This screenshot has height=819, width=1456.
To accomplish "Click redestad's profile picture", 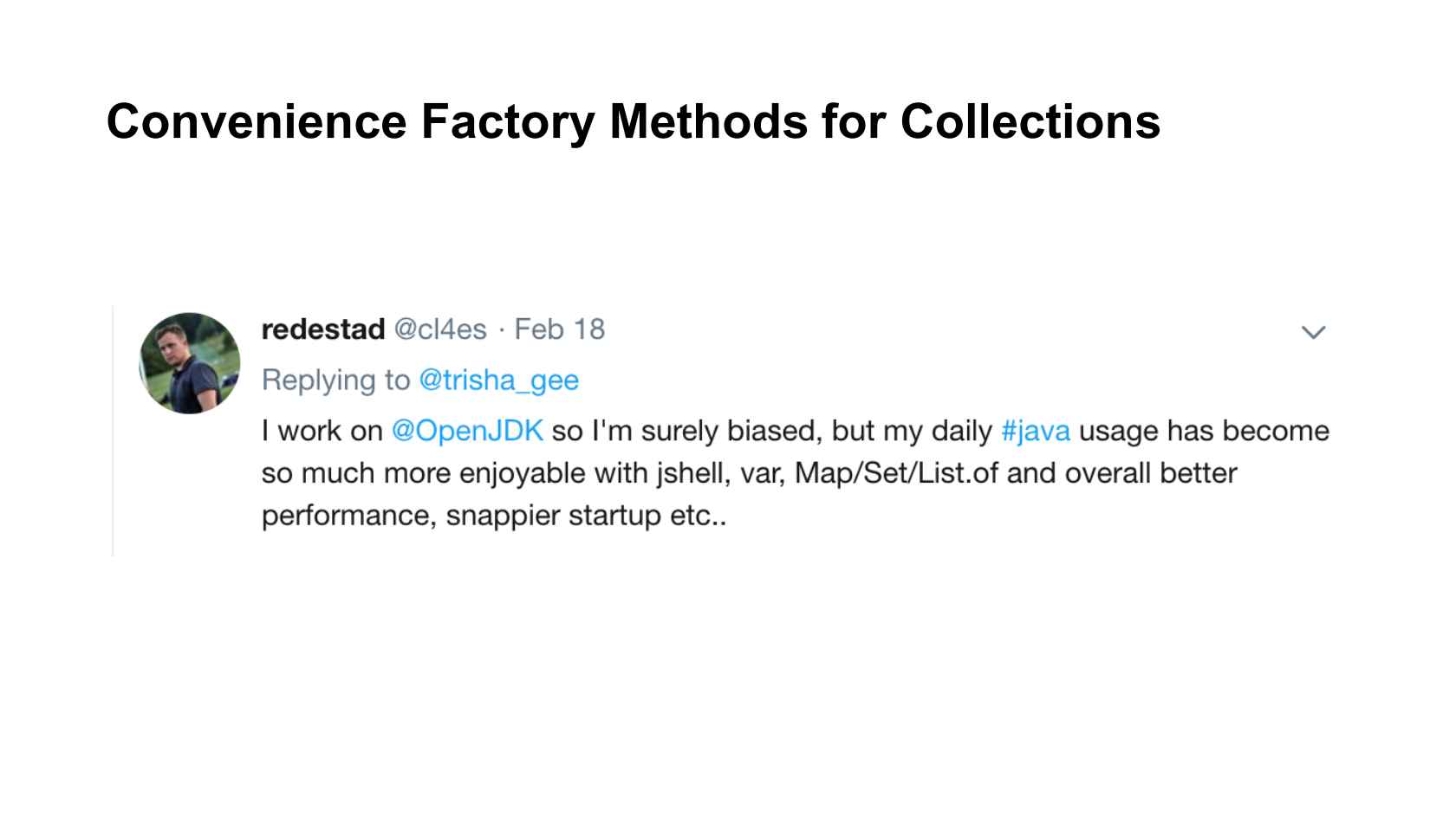I will pos(190,363).
